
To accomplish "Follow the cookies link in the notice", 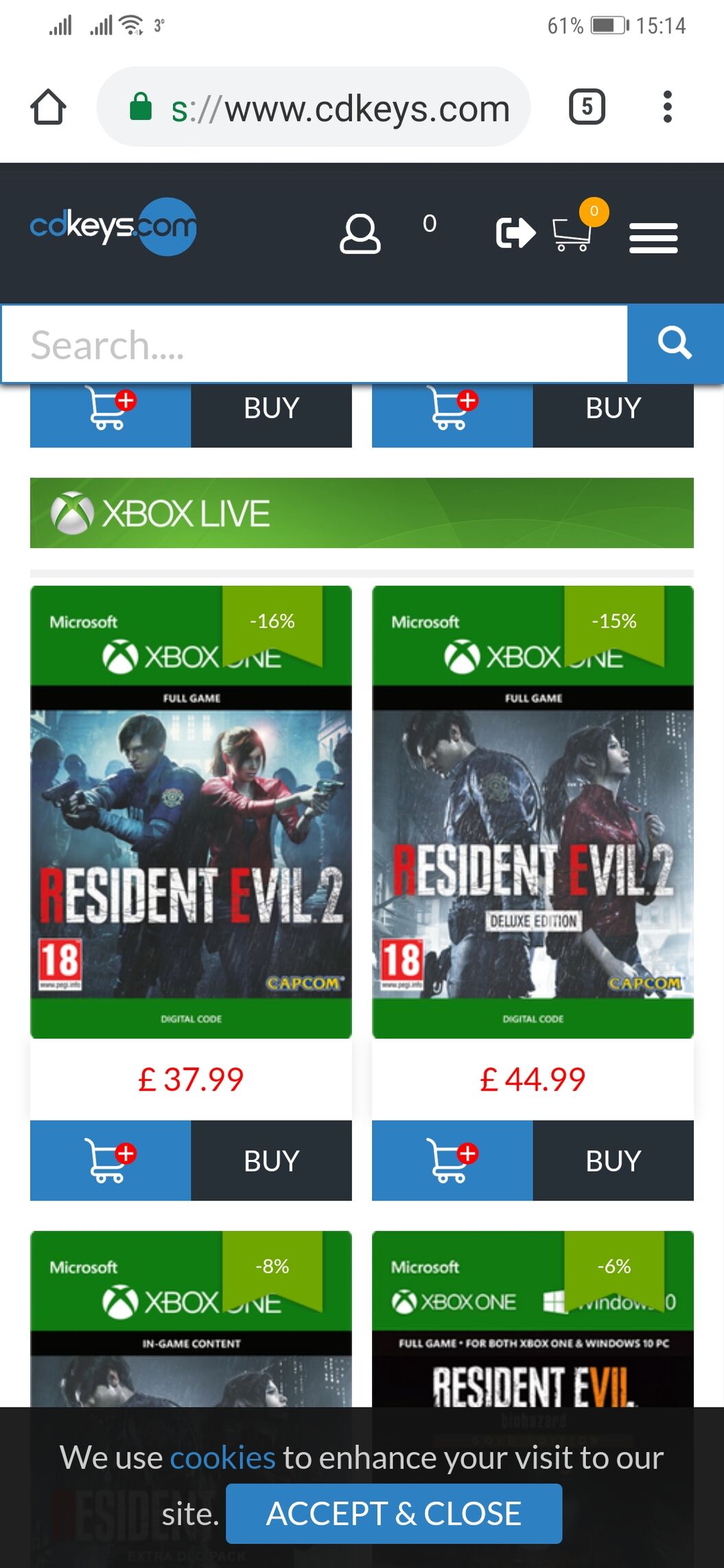I will click(x=222, y=1458).
